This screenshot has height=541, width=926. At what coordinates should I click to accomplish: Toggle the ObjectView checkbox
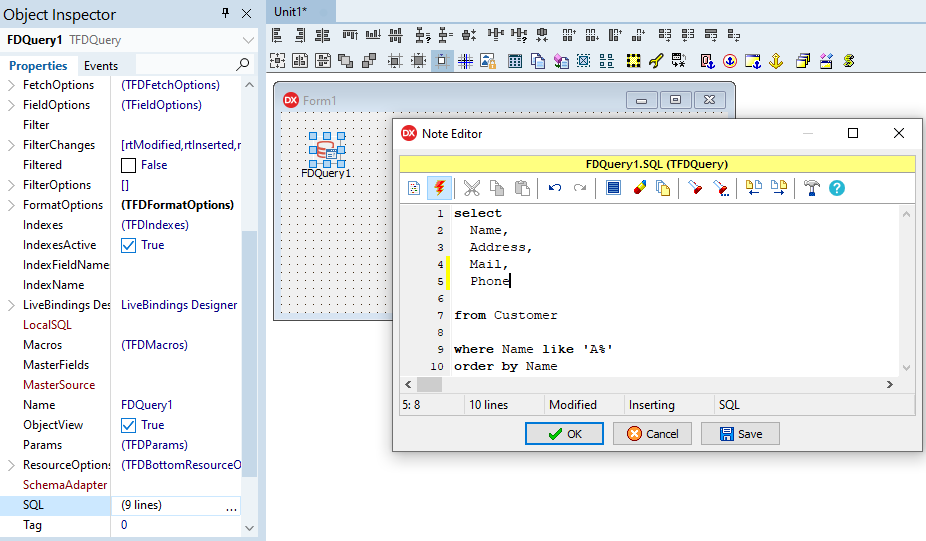click(128, 425)
